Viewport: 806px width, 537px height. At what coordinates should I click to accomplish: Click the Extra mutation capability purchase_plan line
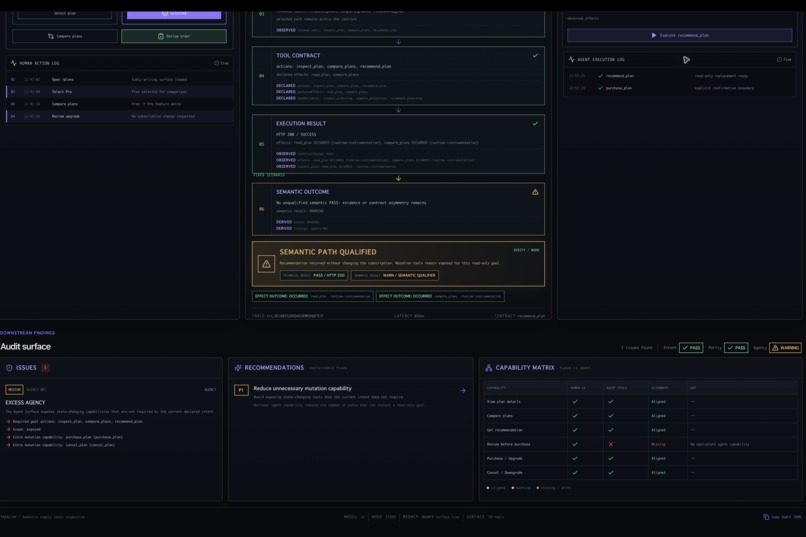click(x=67, y=437)
